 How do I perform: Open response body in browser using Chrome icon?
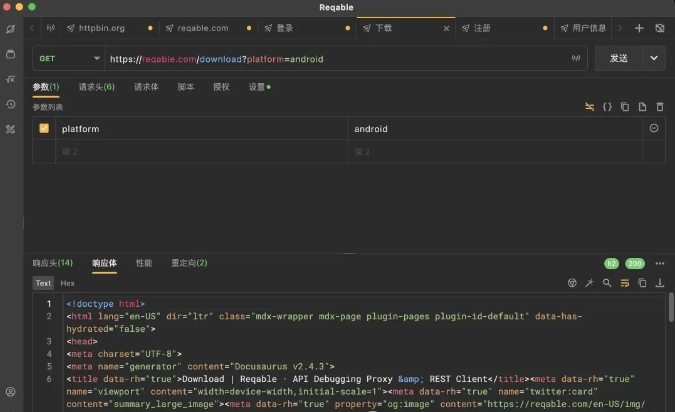pos(572,283)
